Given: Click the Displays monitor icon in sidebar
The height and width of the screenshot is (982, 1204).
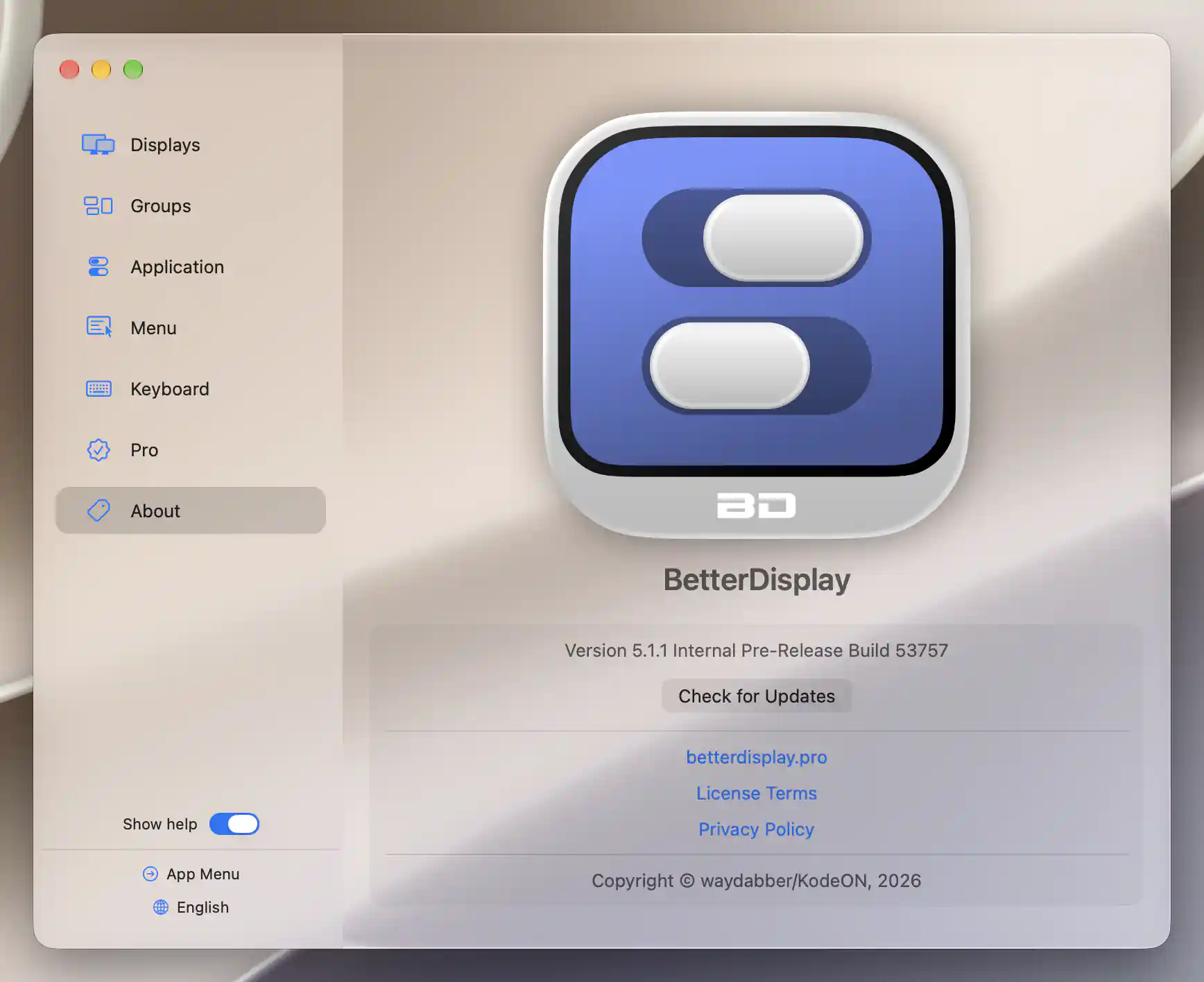Looking at the screenshot, I should click(x=98, y=144).
